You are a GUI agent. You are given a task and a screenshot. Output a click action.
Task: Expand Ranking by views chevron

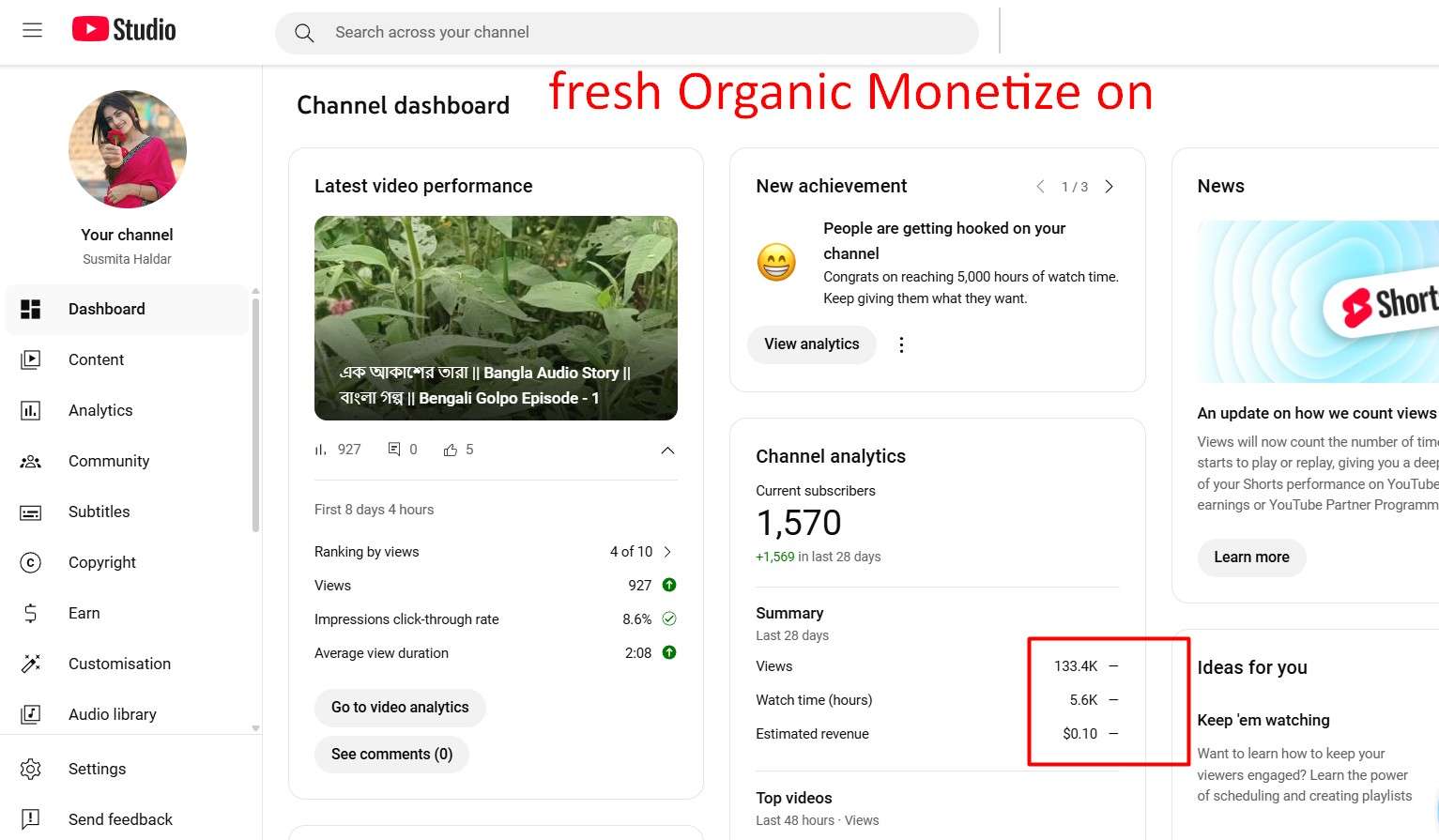click(x=667, y=552)
